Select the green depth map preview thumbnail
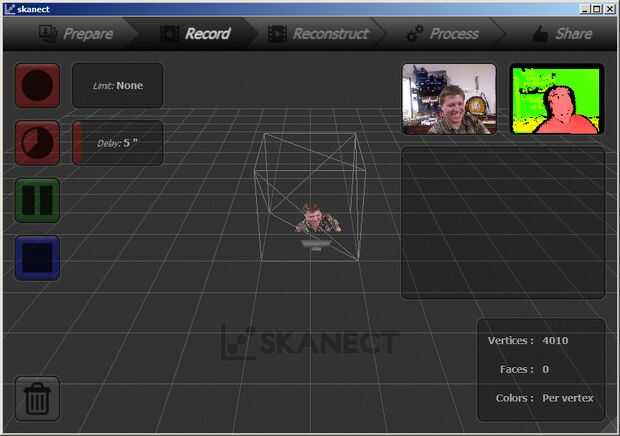 (x=557, y=99)
